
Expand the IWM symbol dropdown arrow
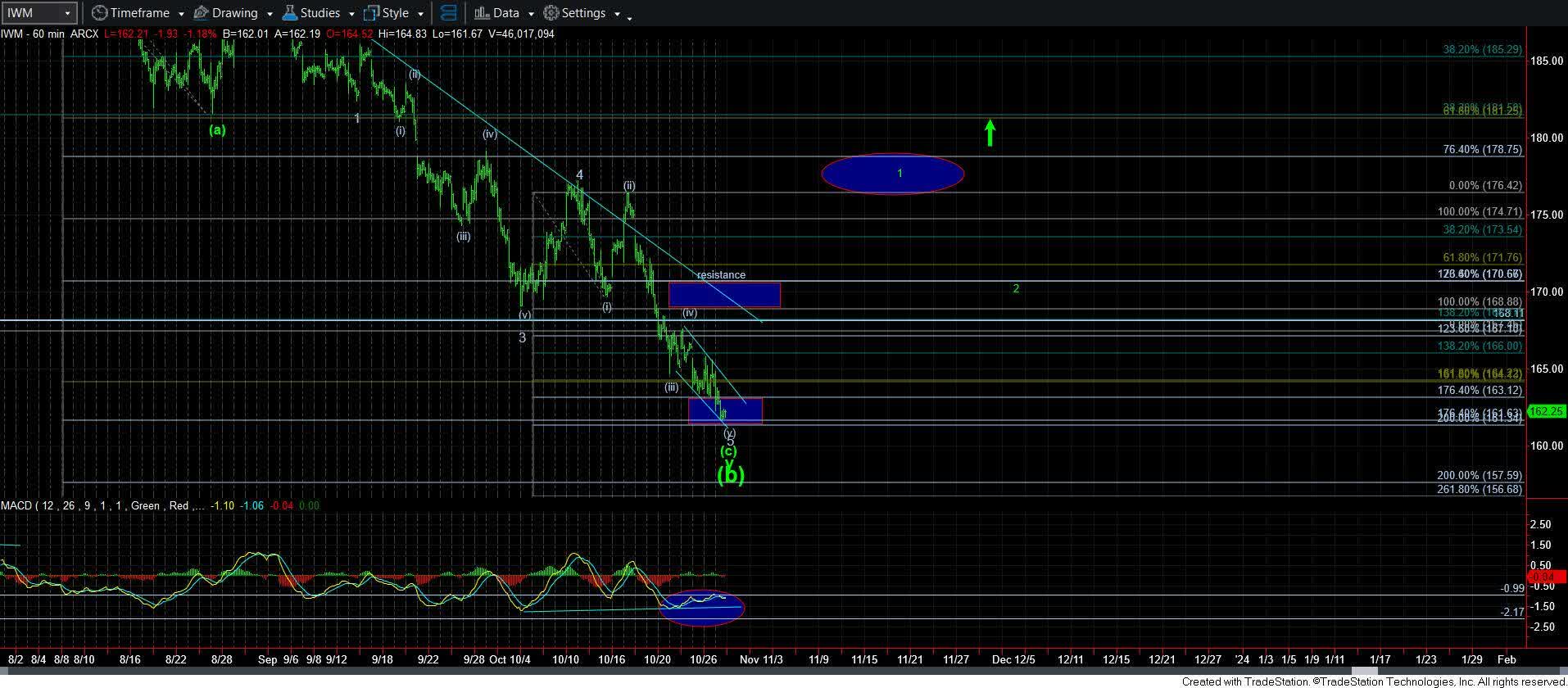click(67, 13)
